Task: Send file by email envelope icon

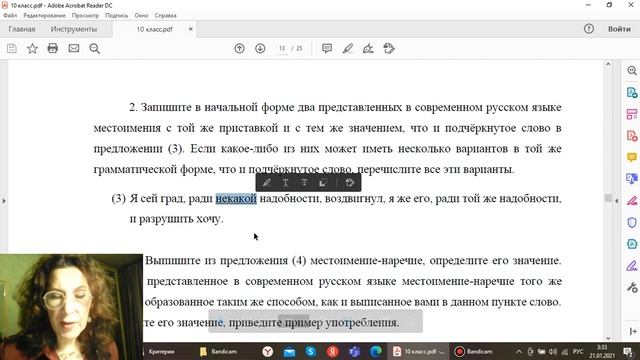Action: click(x=74, y=49)
